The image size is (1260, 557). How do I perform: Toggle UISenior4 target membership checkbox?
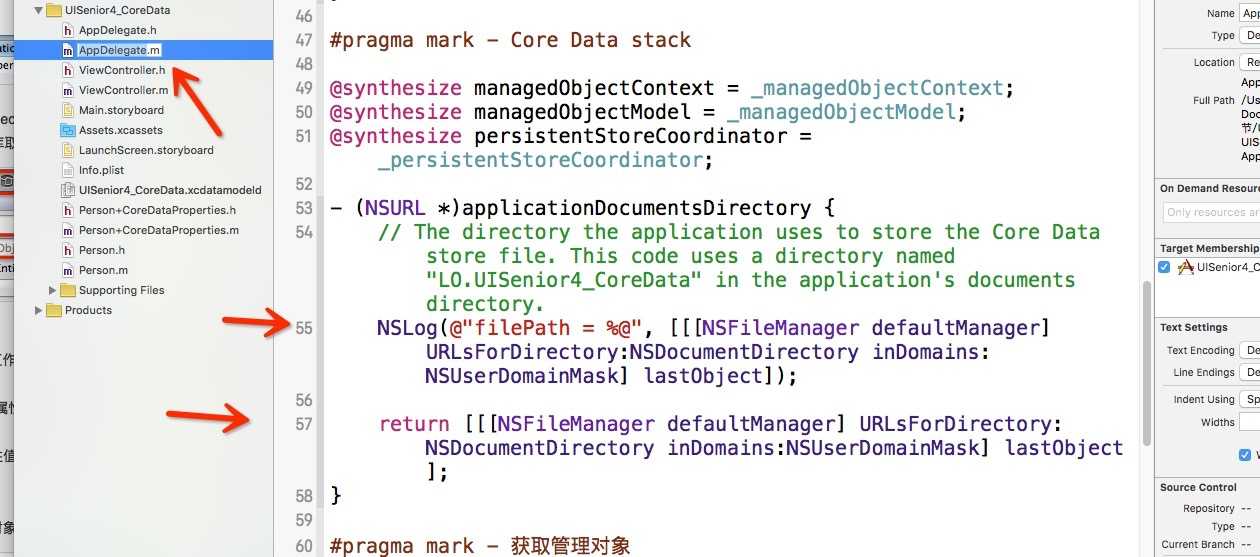(1164, 267)
